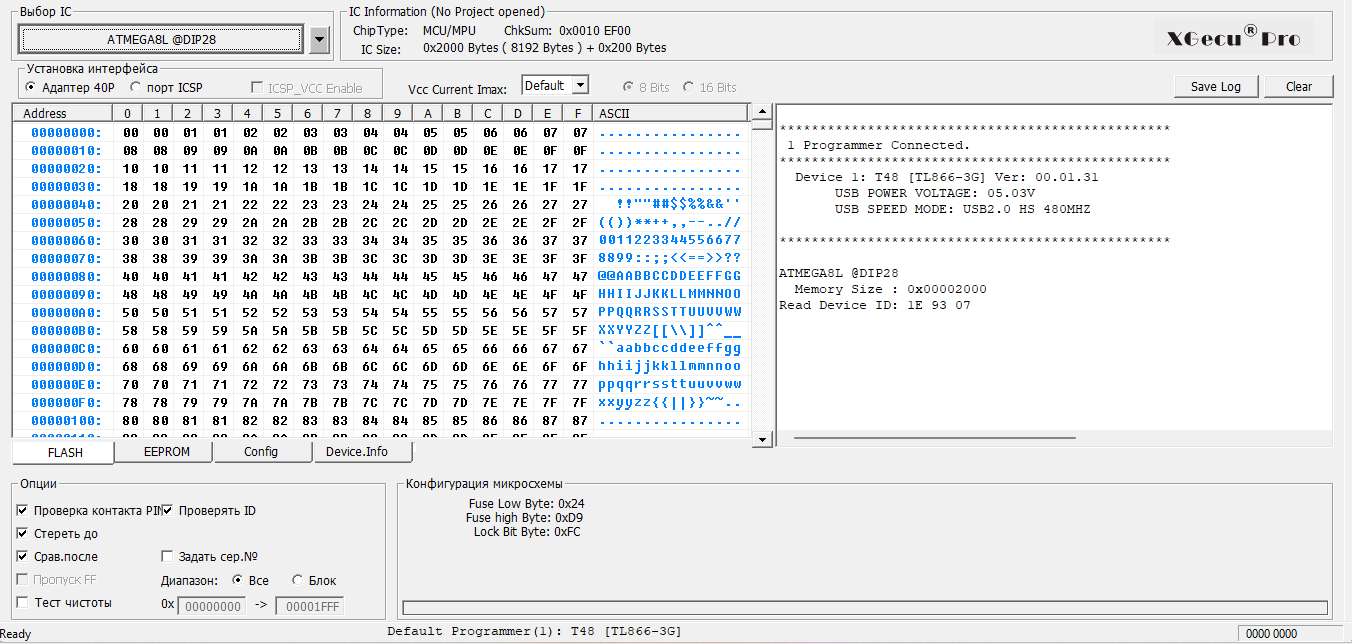Open the Device.Info tab
1352x644 pixels.
[364, 451]
